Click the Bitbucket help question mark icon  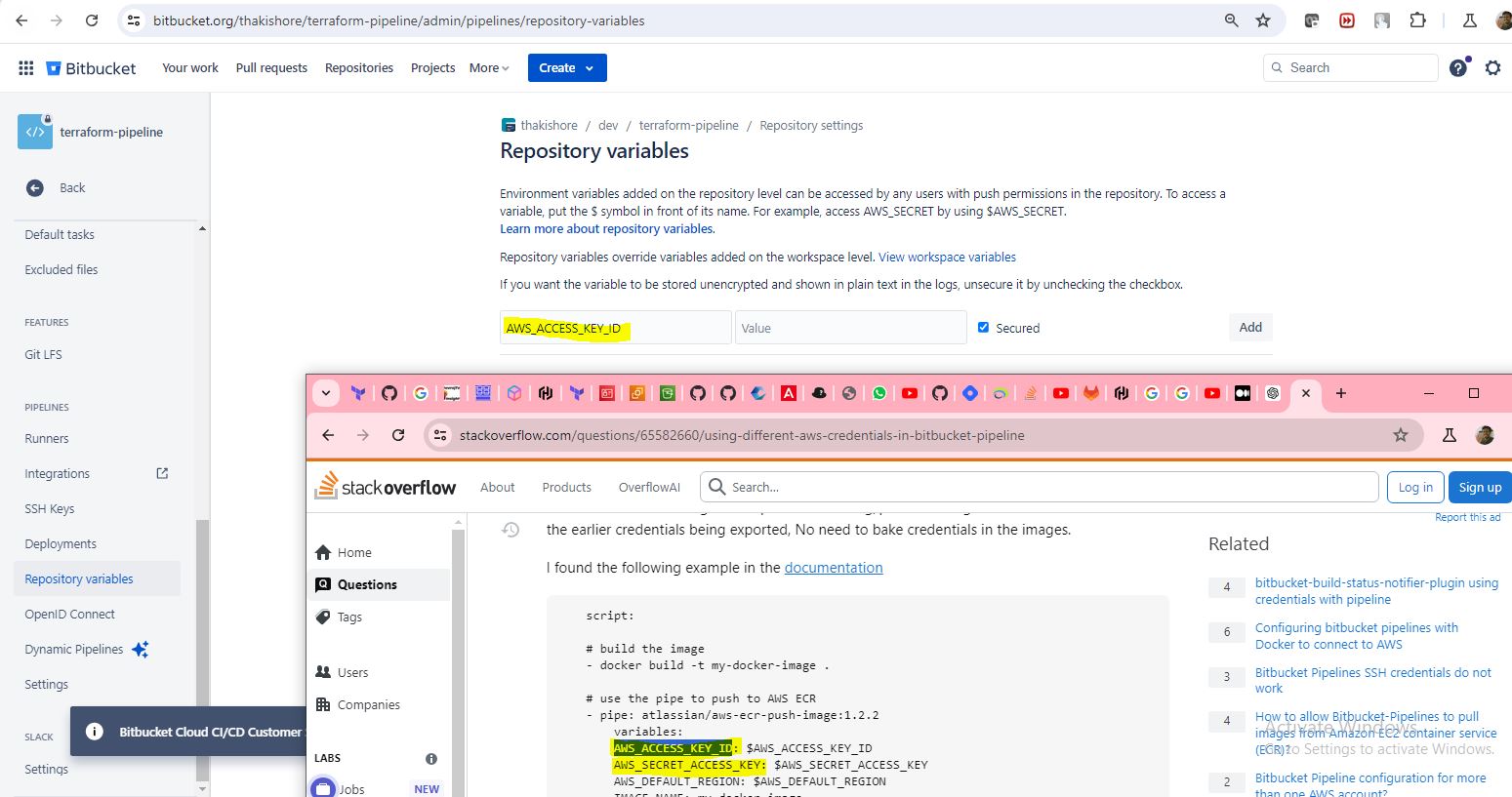(x=1457, y=67)
